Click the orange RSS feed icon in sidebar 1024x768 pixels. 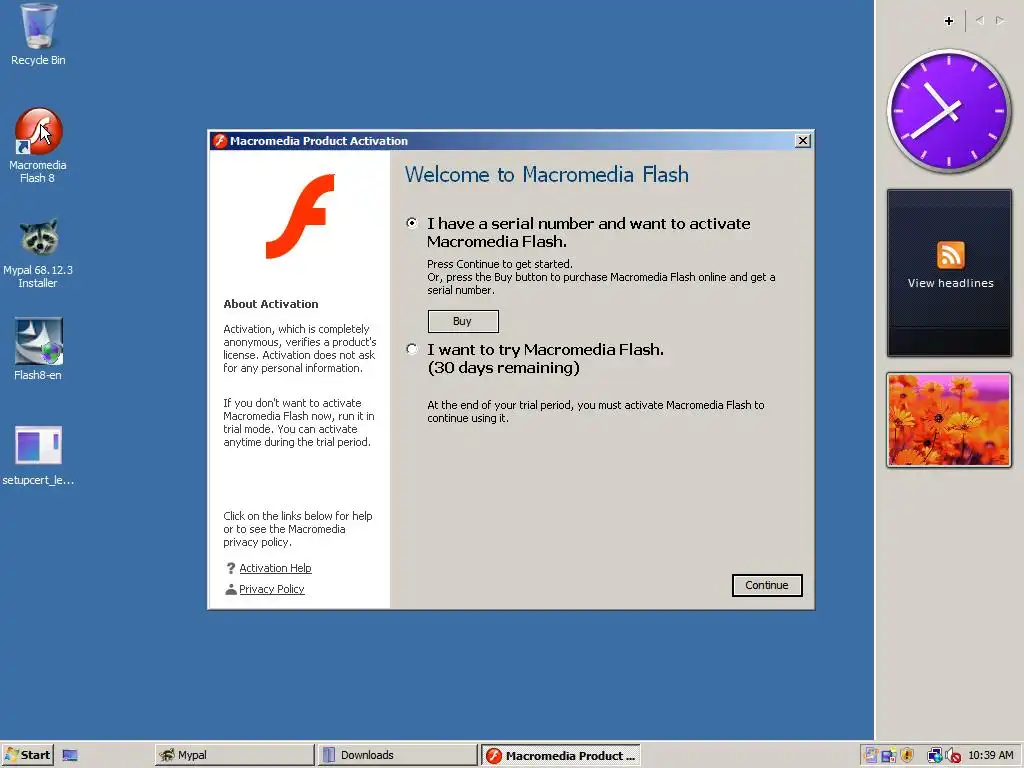tap(950, 255)
